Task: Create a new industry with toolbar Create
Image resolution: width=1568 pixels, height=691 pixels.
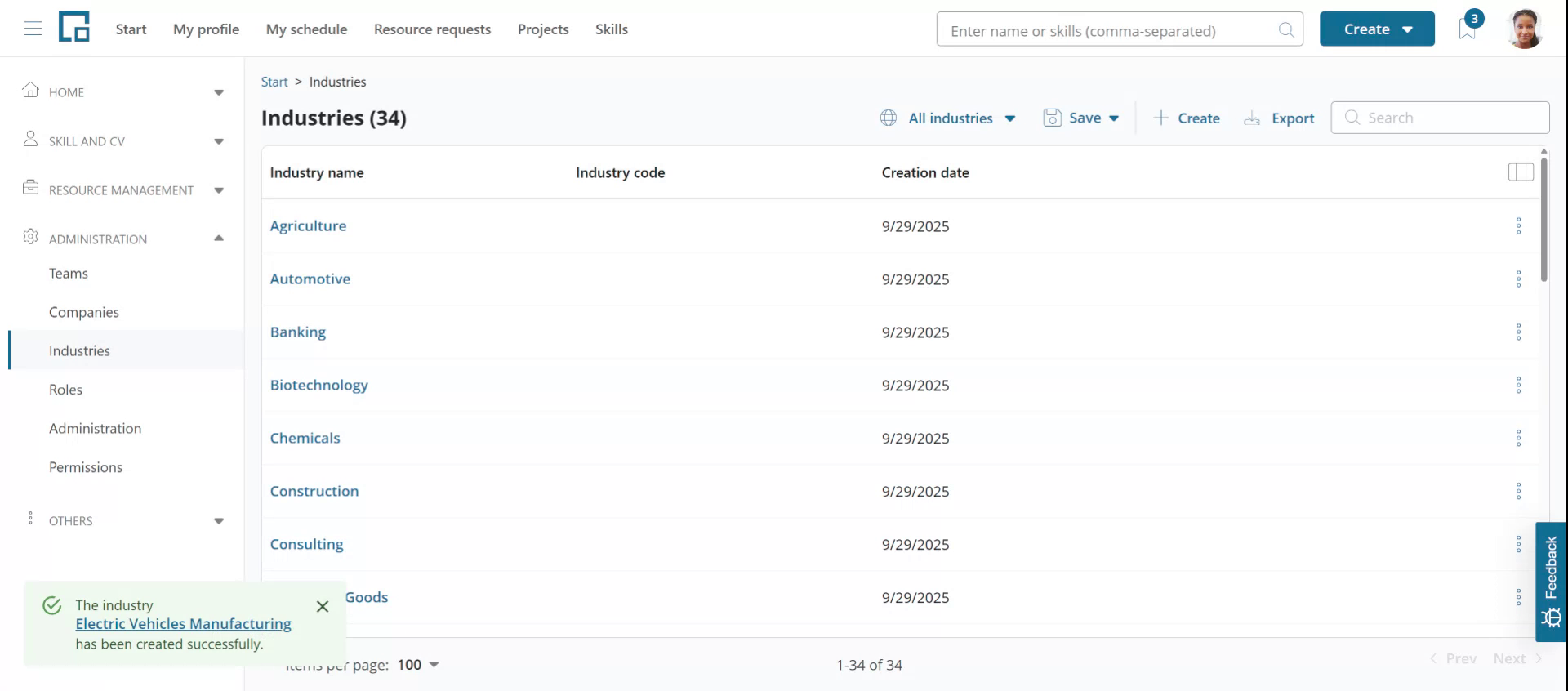Action: [1187, 118]
